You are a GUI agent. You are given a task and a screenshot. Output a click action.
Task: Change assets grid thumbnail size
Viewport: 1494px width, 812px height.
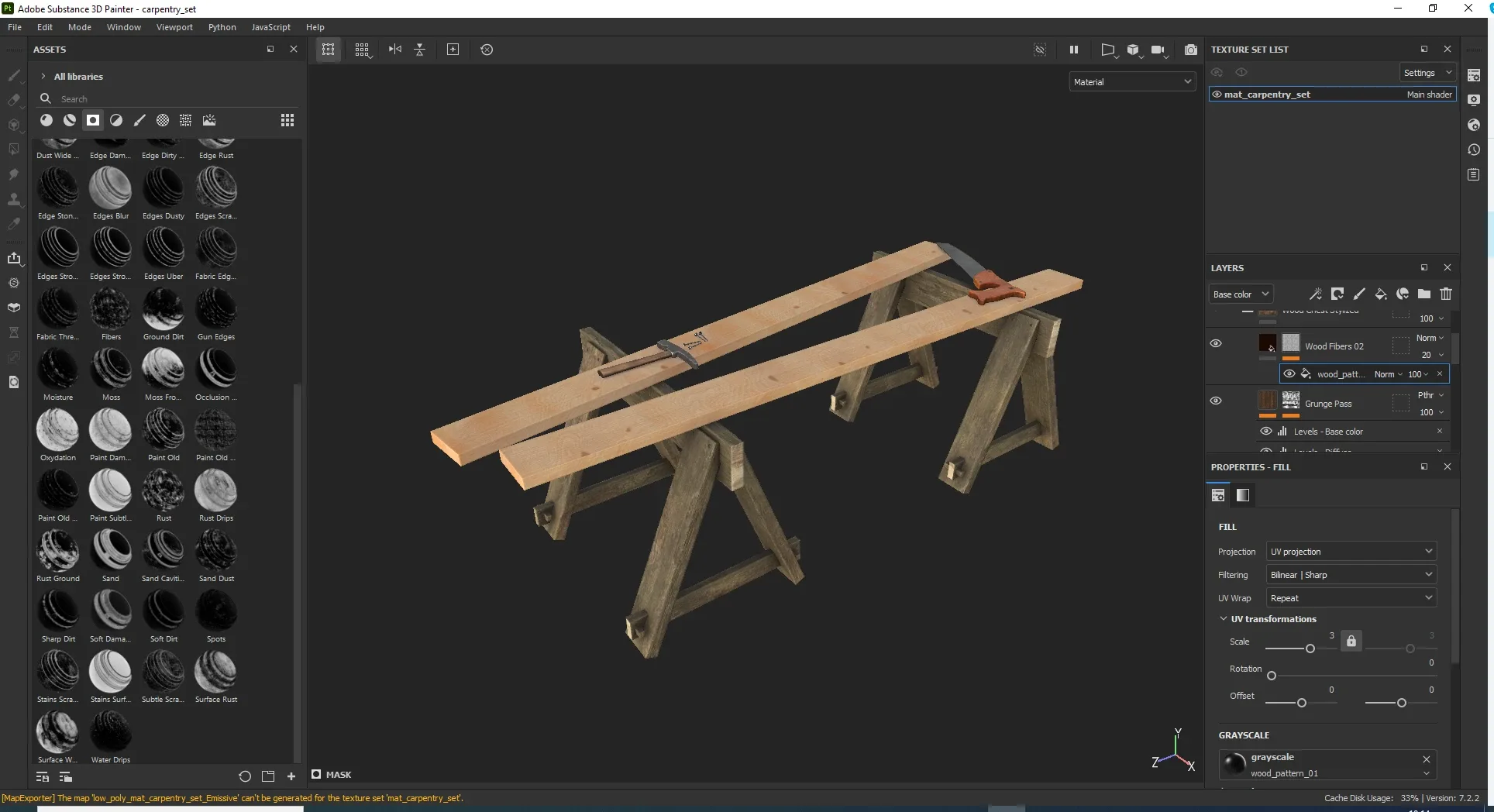[x=287, y=120]
